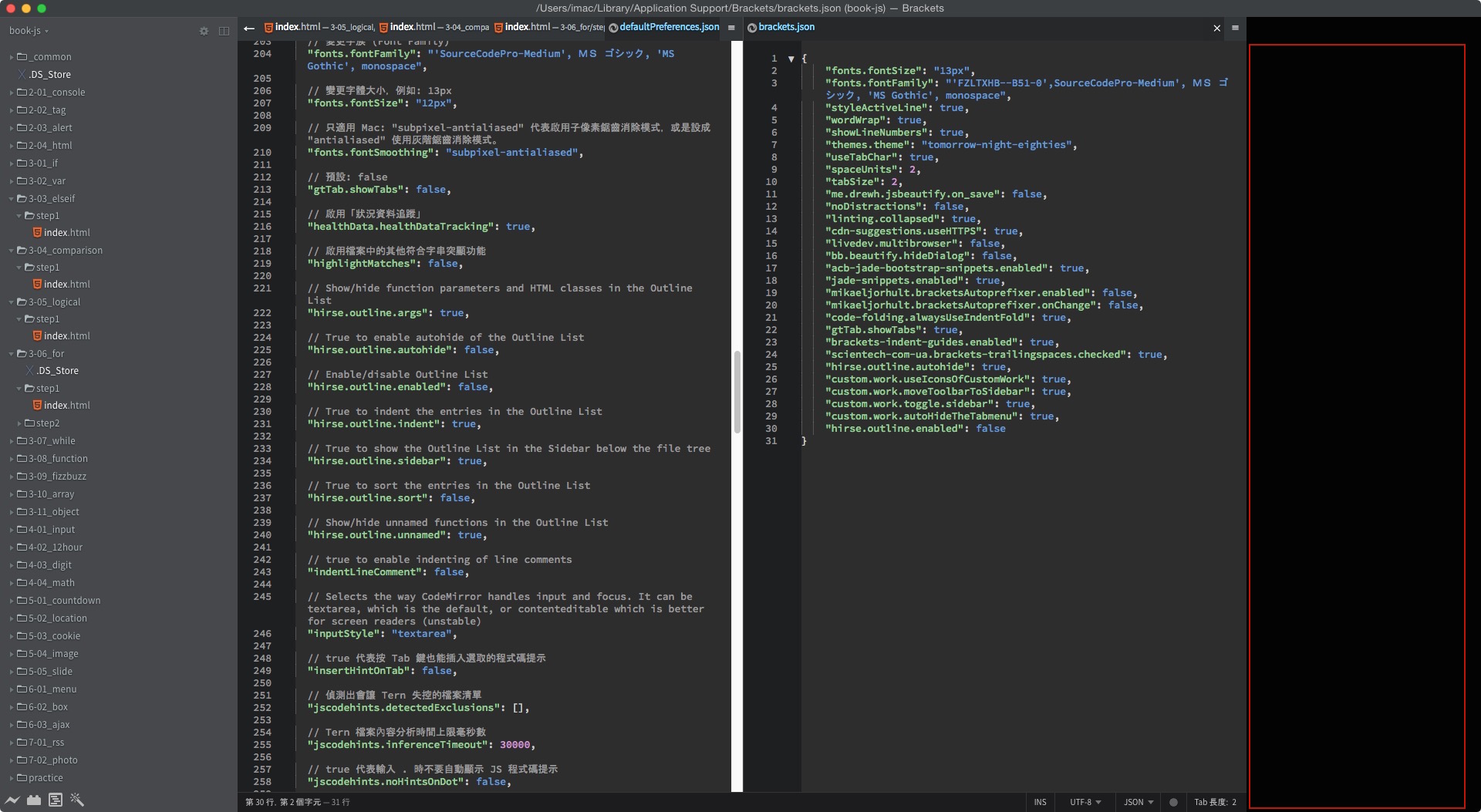The image size is (1481, 812).
Task: Click "inputStyle" key in defaultPreferences
Action: click(343, 634)
